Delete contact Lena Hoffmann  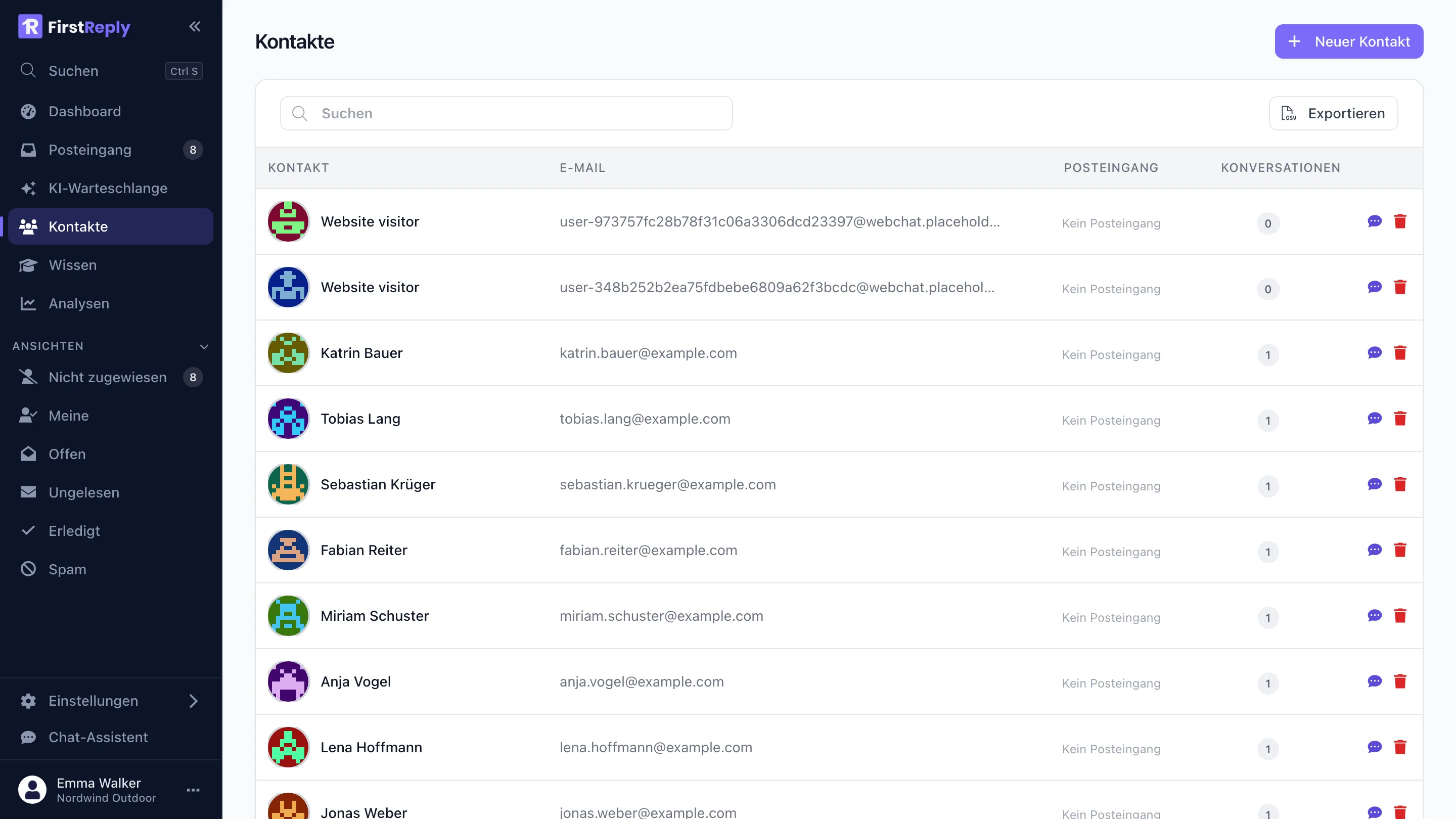coord(1400,747)
